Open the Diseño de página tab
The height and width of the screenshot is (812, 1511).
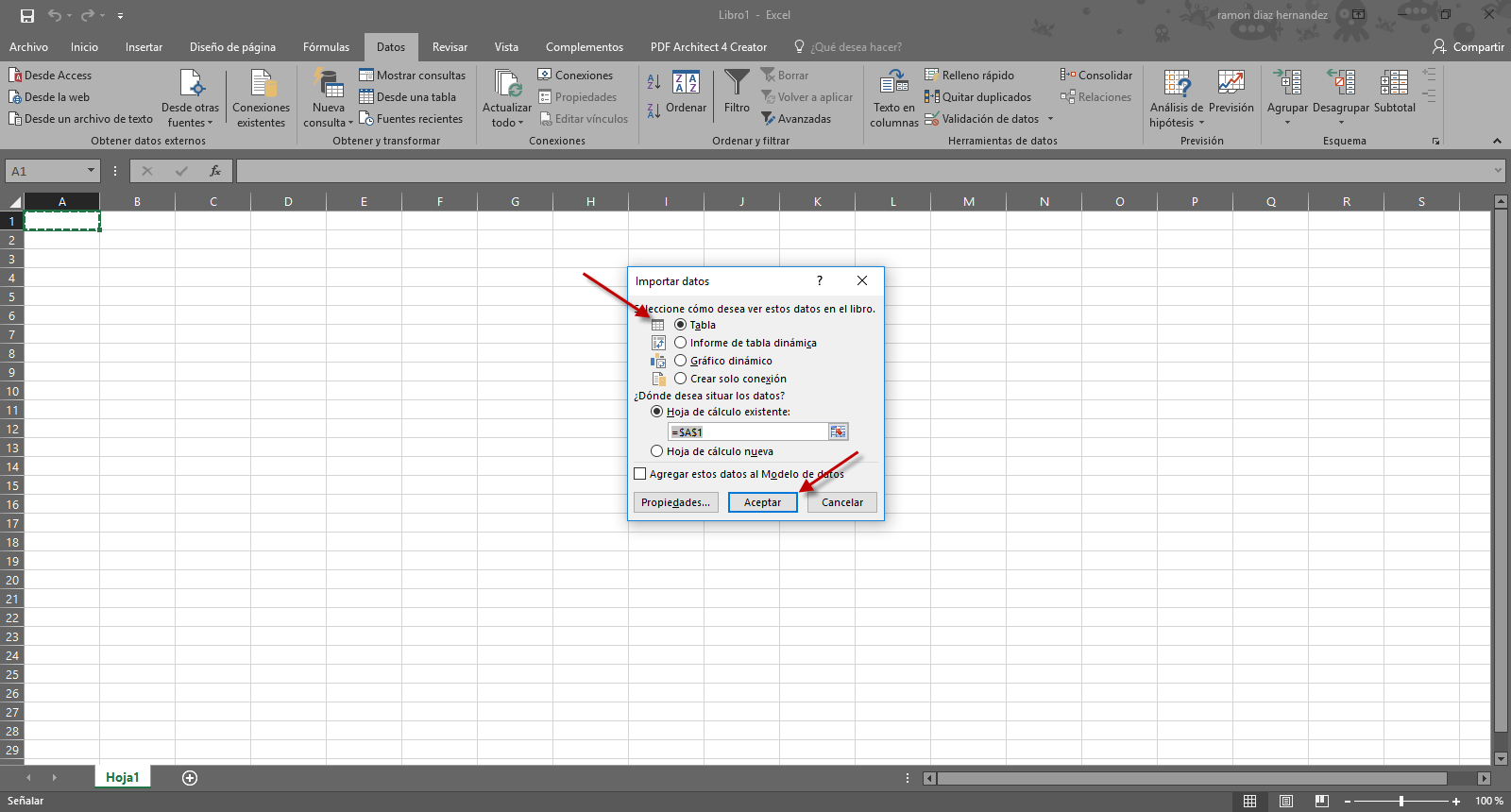tap(232, 47)
